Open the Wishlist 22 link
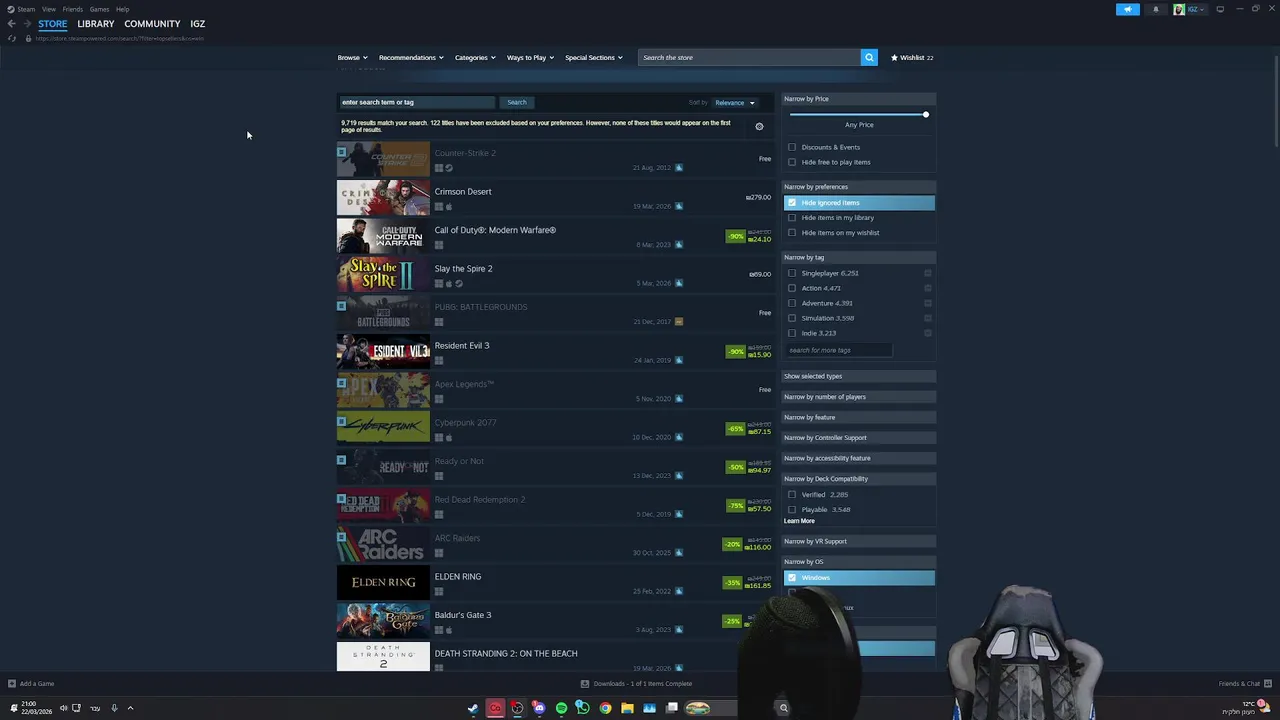The image size is (1280, 720). coord(912,57)
